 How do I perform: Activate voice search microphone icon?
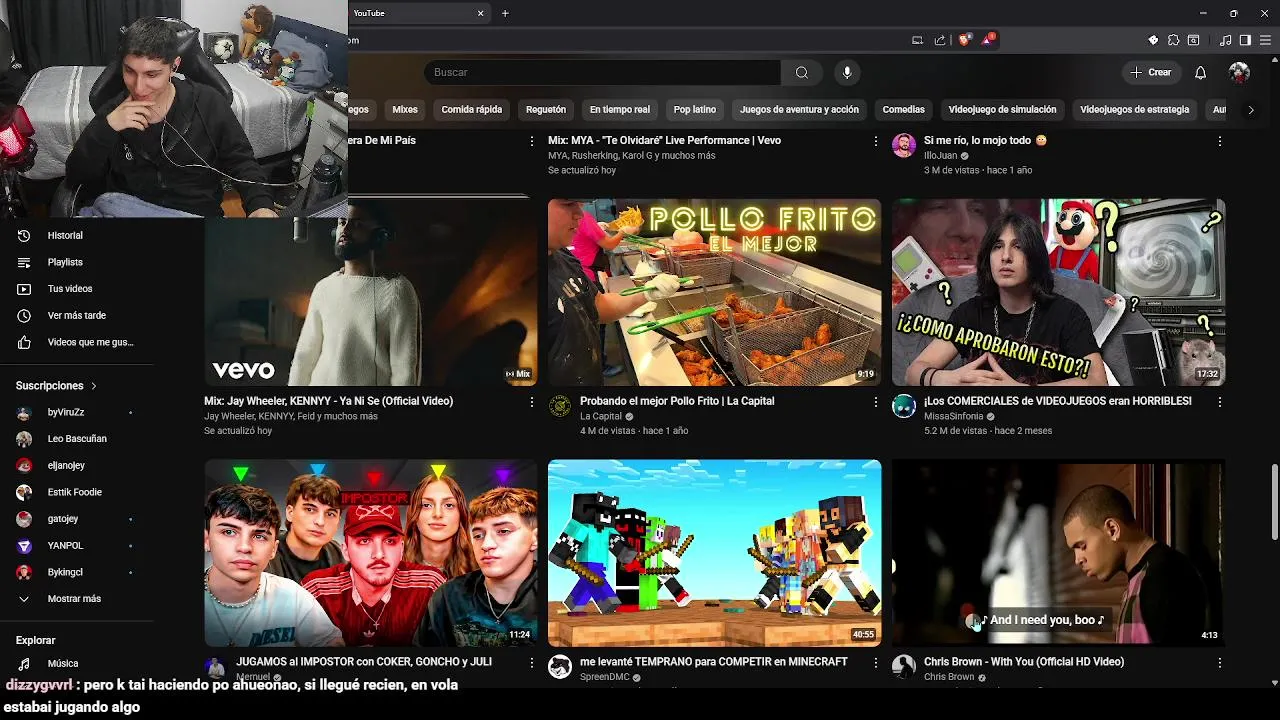tap(847, 72)
